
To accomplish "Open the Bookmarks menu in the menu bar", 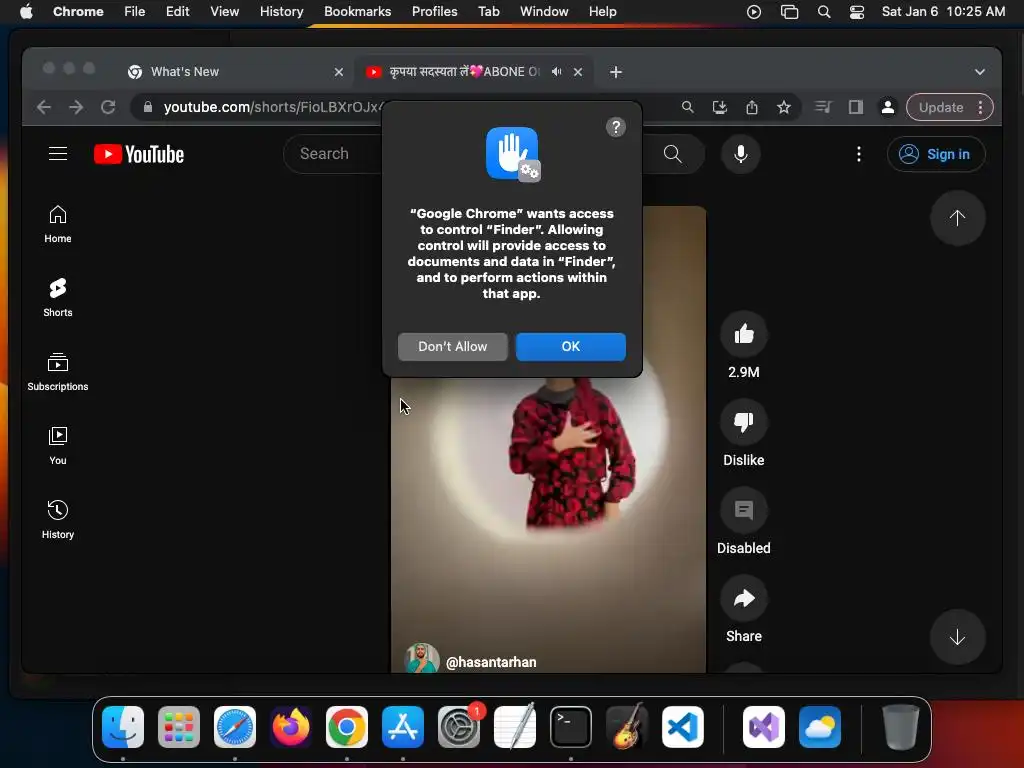I will tap(357, 12).
